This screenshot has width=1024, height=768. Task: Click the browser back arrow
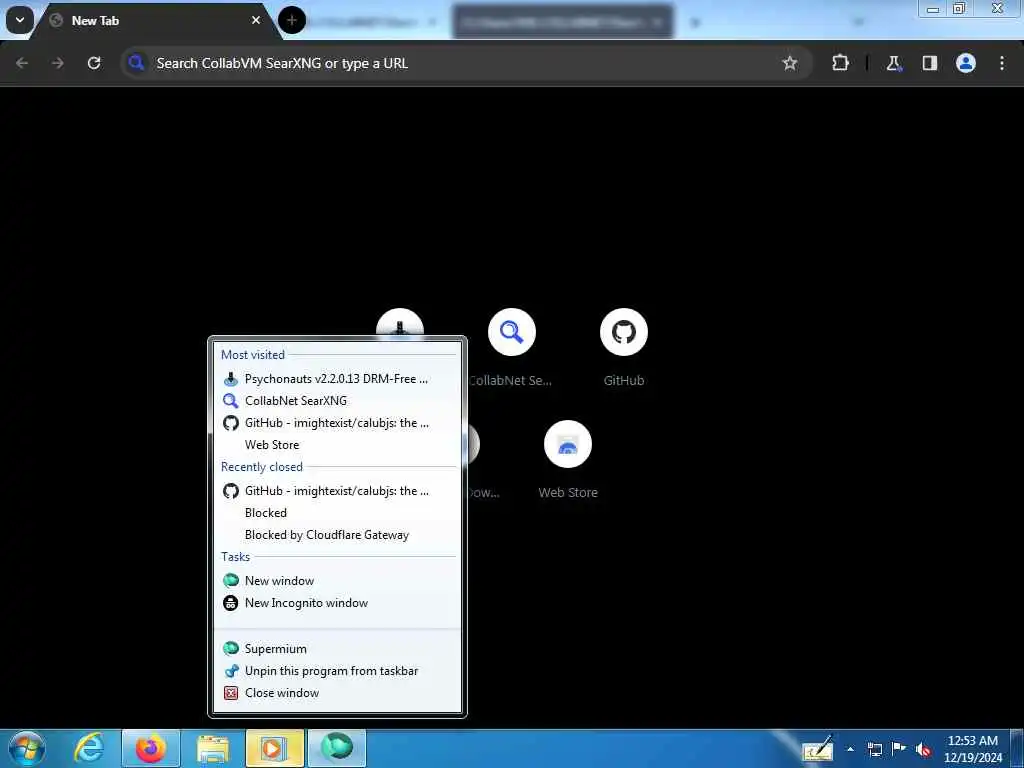click(22, 63)
